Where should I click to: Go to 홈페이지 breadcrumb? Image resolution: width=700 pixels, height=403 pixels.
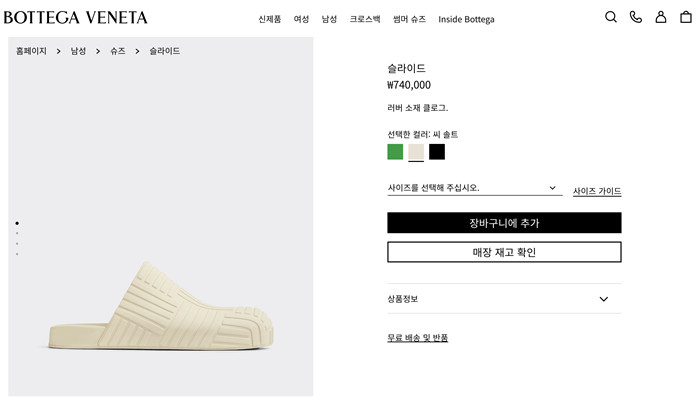coord(31,51)
